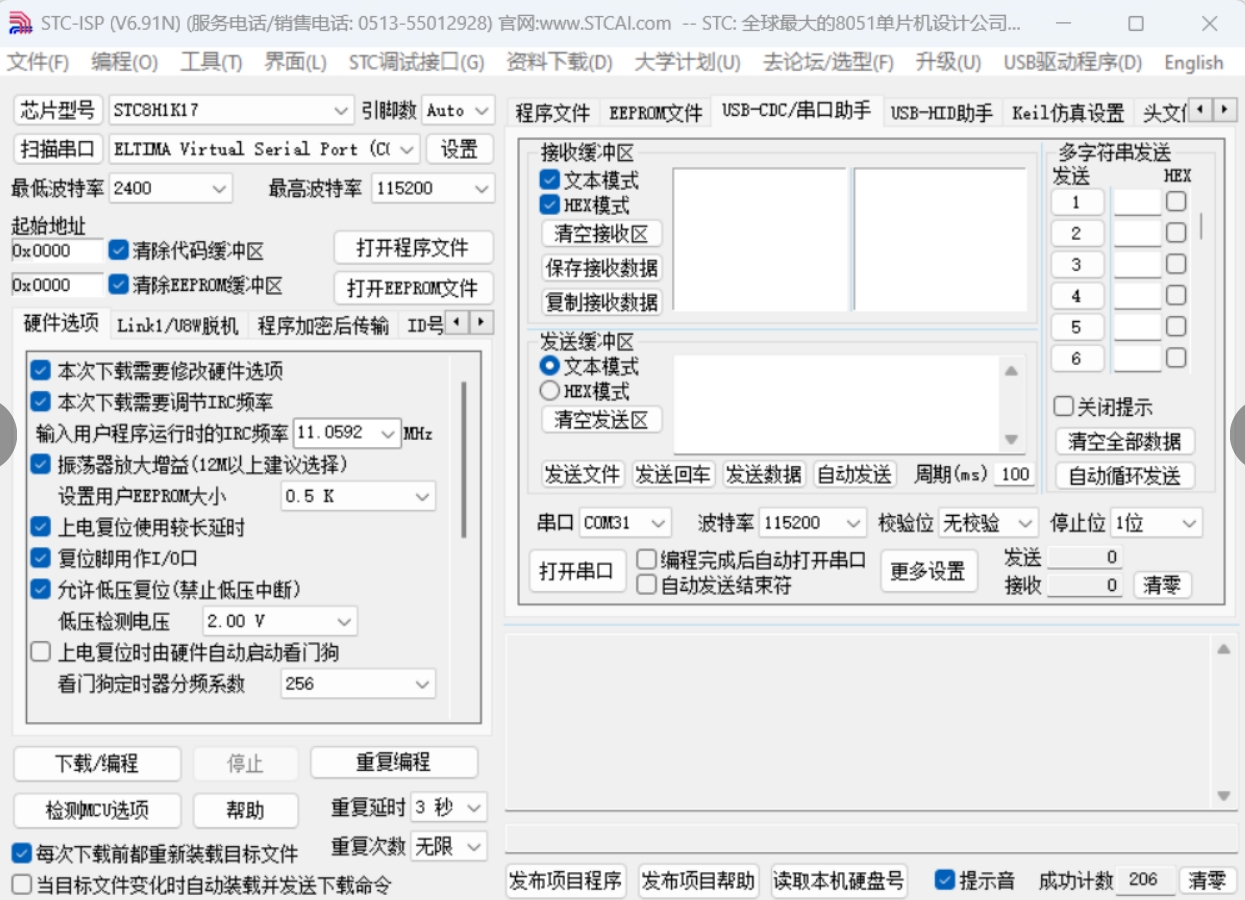The width and height of the screenshot is (1245, 900).
Task: Click log output scroll down arrow
Action: pyautogui.click(x=1223, y=797)
